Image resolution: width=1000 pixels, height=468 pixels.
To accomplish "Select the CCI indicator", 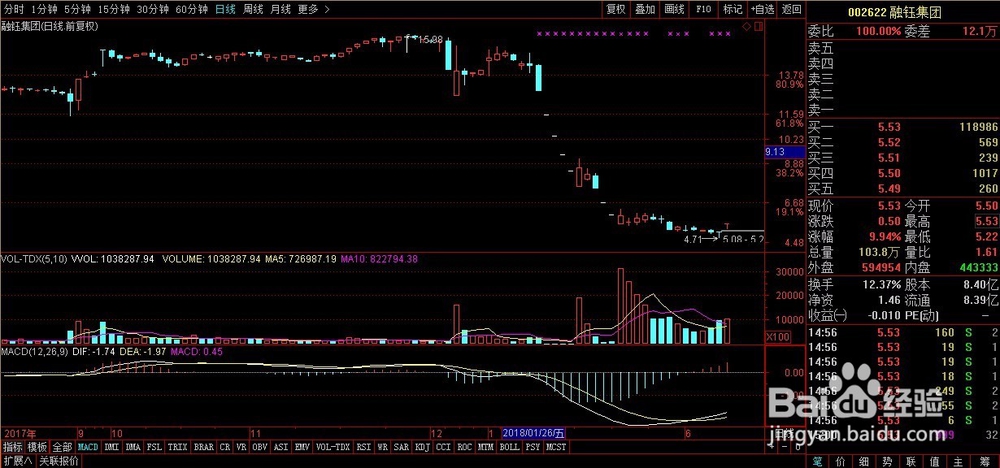I will 444,447.
